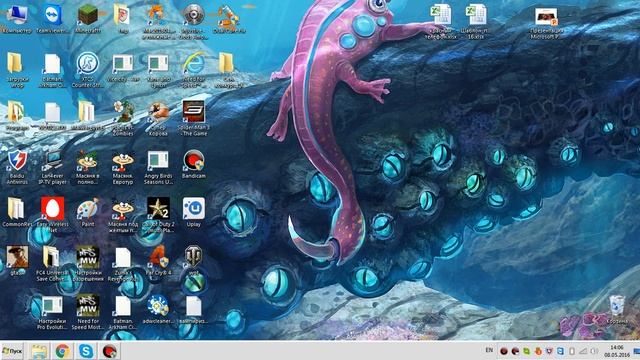
Task: Select the gta shortcut with hat portrait
Action: pyautogui.click(x=17, y=261)
